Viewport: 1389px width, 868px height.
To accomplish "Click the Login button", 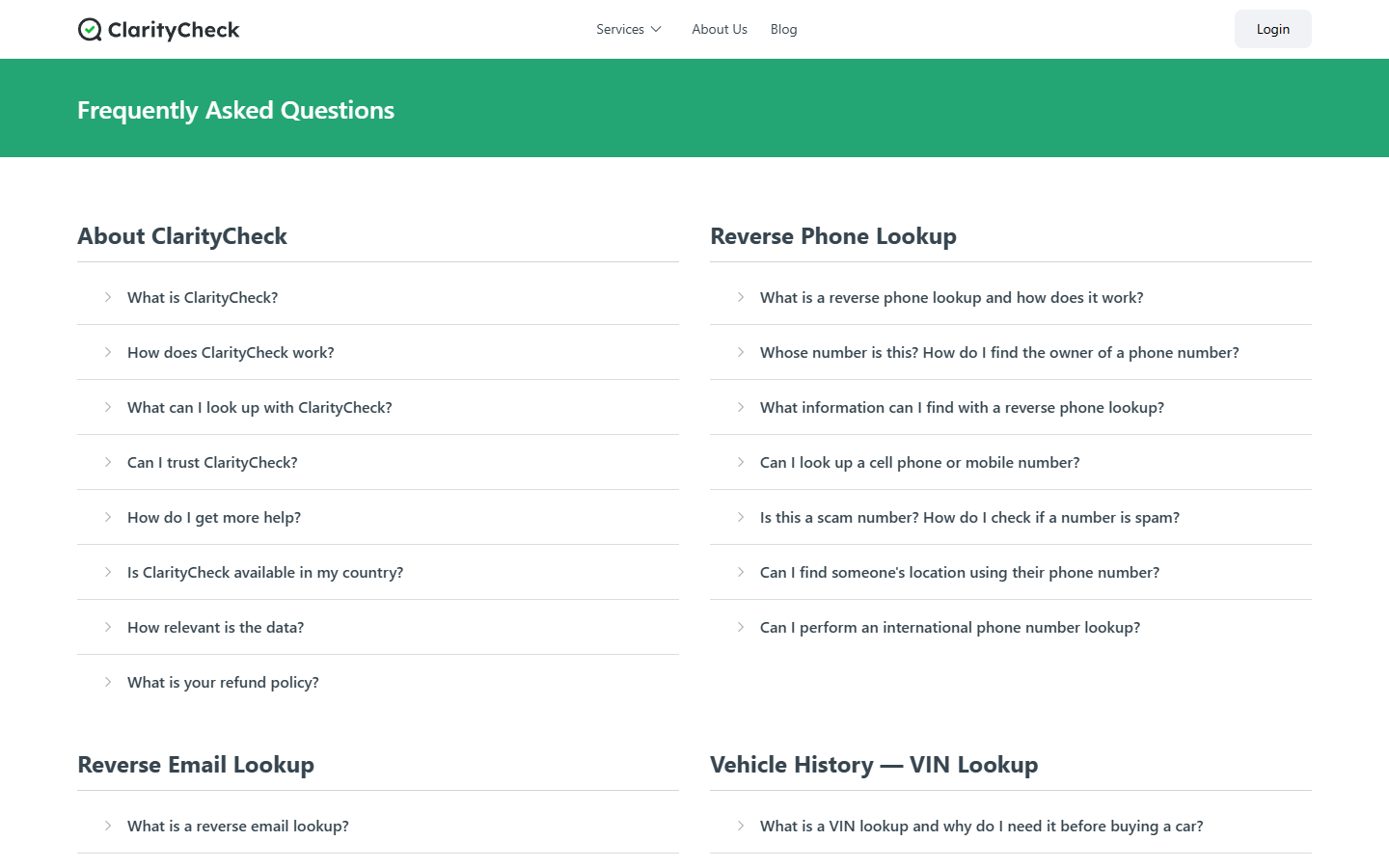I will (1273, 29).
